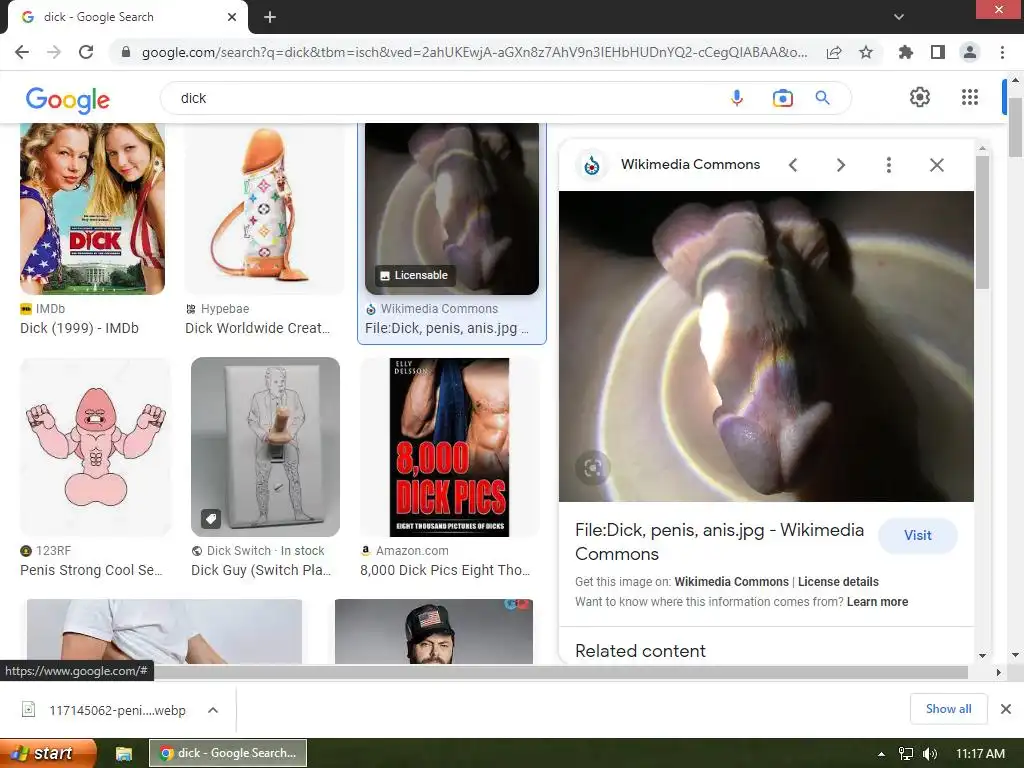This screenshot has height=768, width=1024.
Task: Open the Extensions puzzle icon
Action: [906, 52]
